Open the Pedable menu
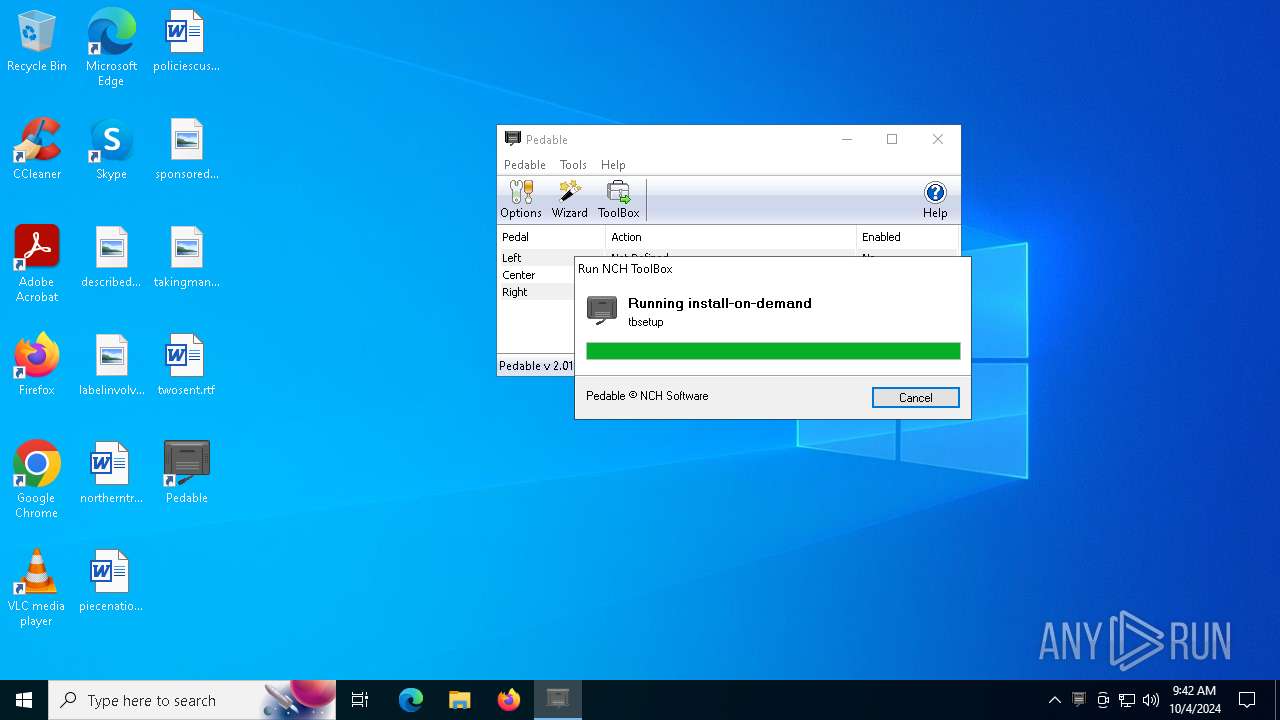Viewport: 1280px width, 720px height. 525,165
